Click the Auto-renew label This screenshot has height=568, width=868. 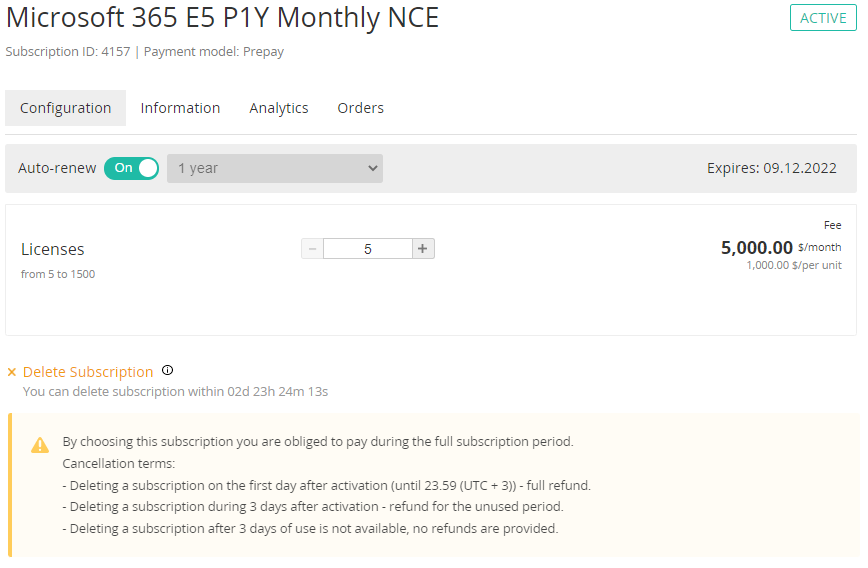[x=57, y=168]
